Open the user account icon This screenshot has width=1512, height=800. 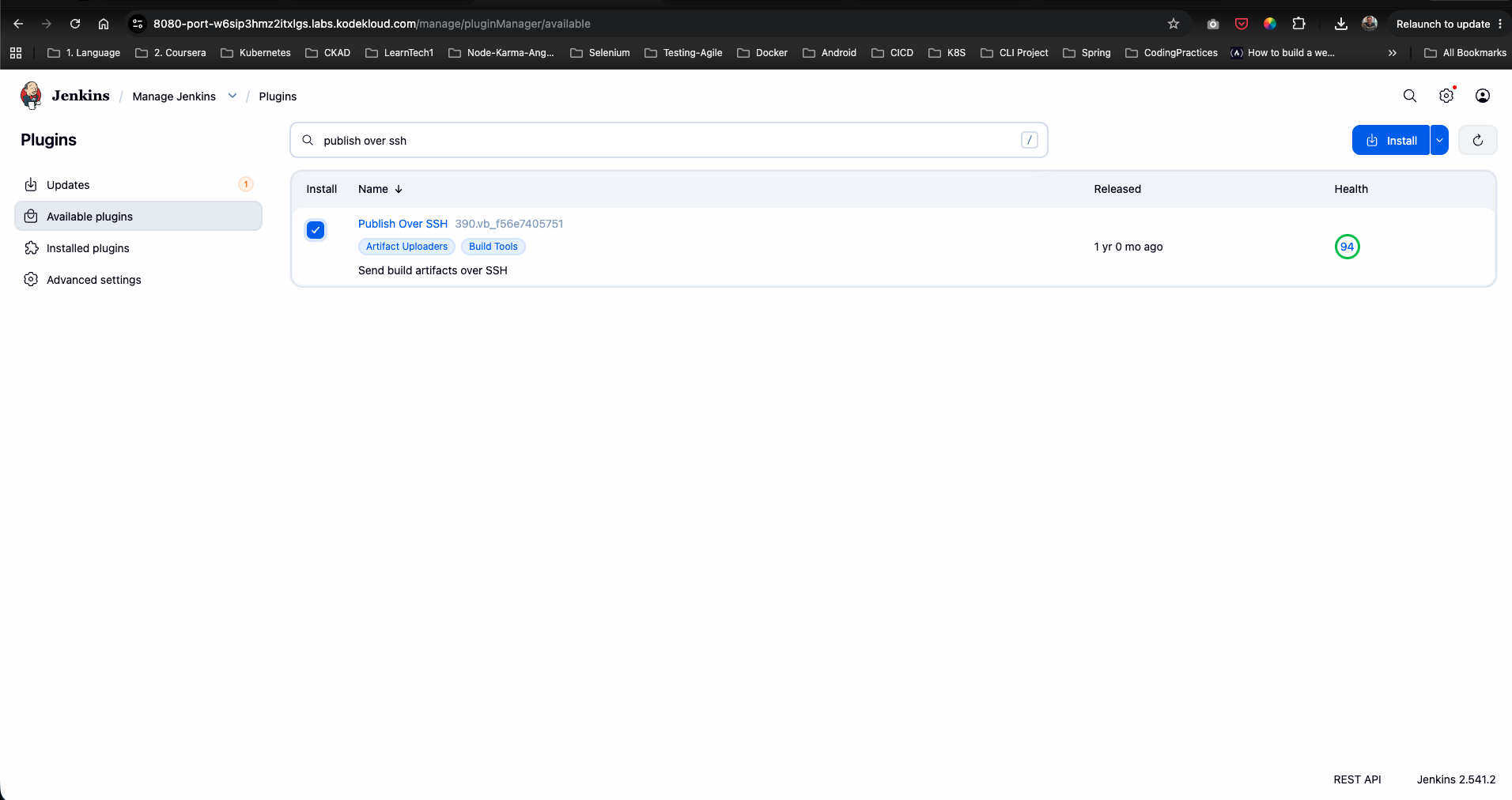[1482, 96]
